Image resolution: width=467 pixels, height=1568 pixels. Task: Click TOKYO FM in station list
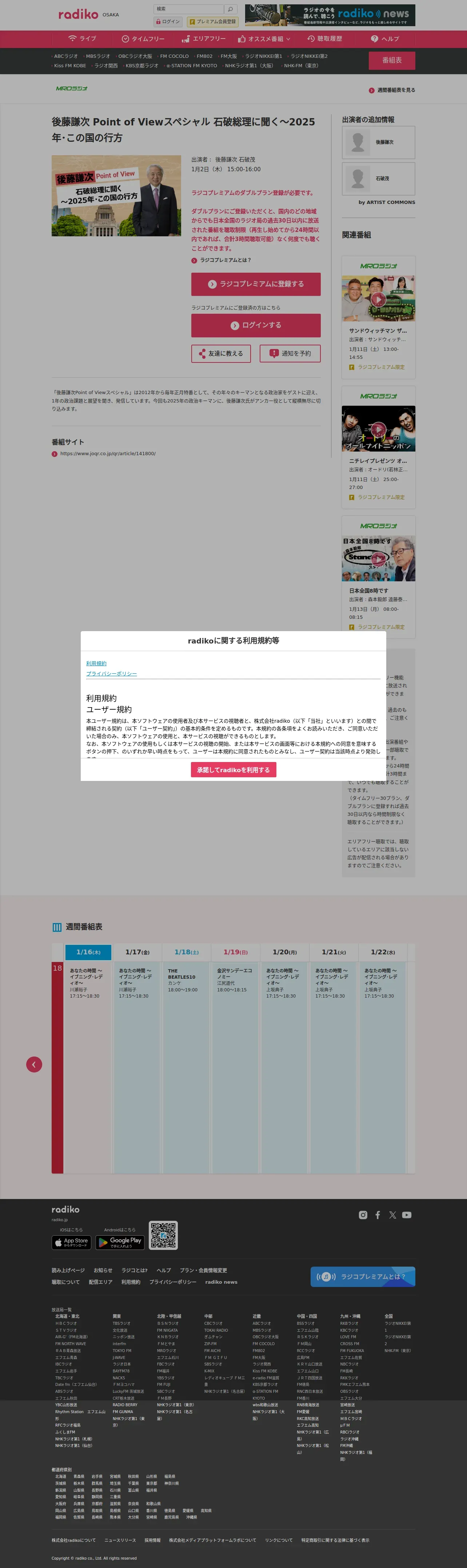click(122, 1351)
